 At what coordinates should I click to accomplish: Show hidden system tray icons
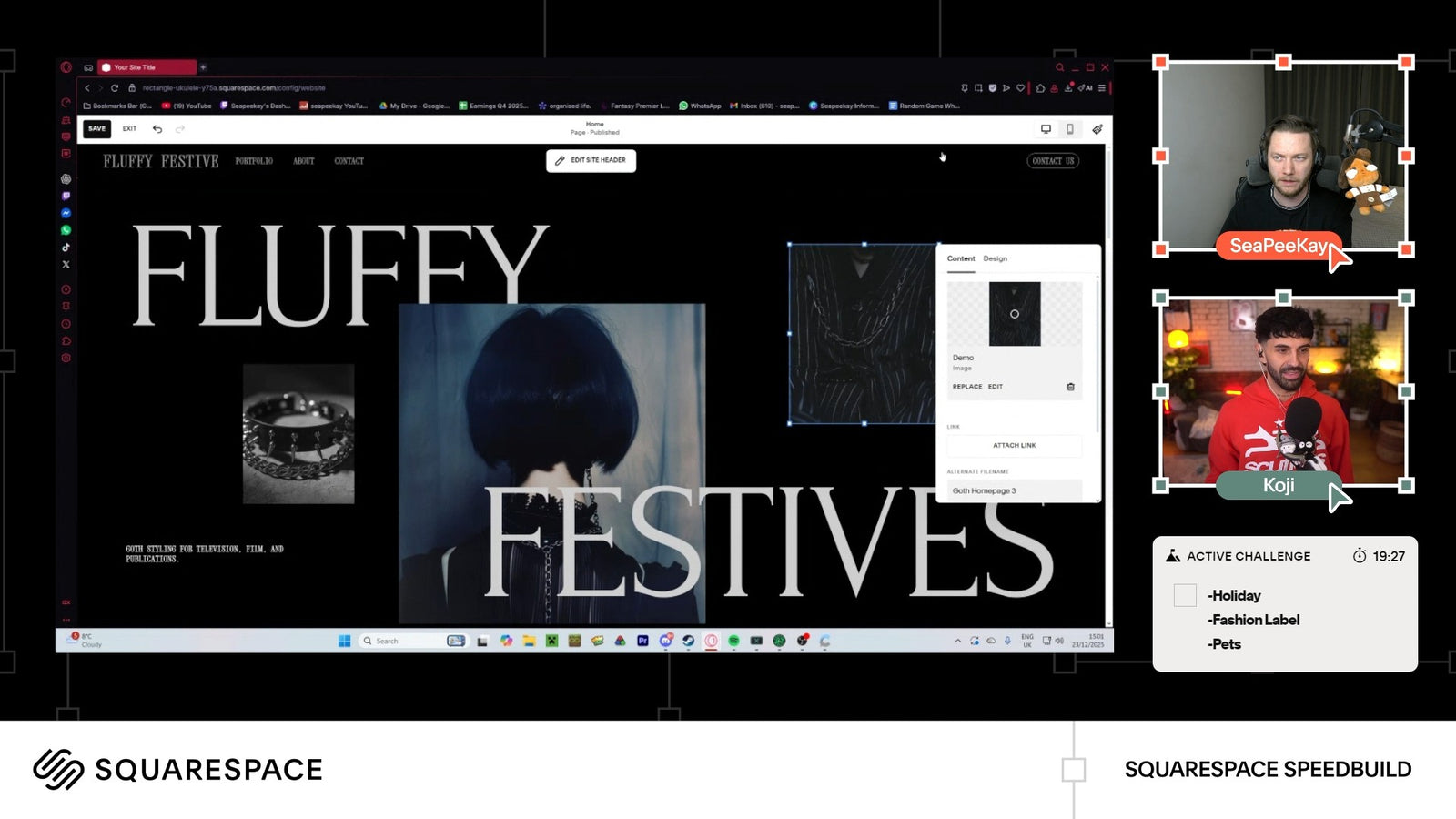click(957, 641)
